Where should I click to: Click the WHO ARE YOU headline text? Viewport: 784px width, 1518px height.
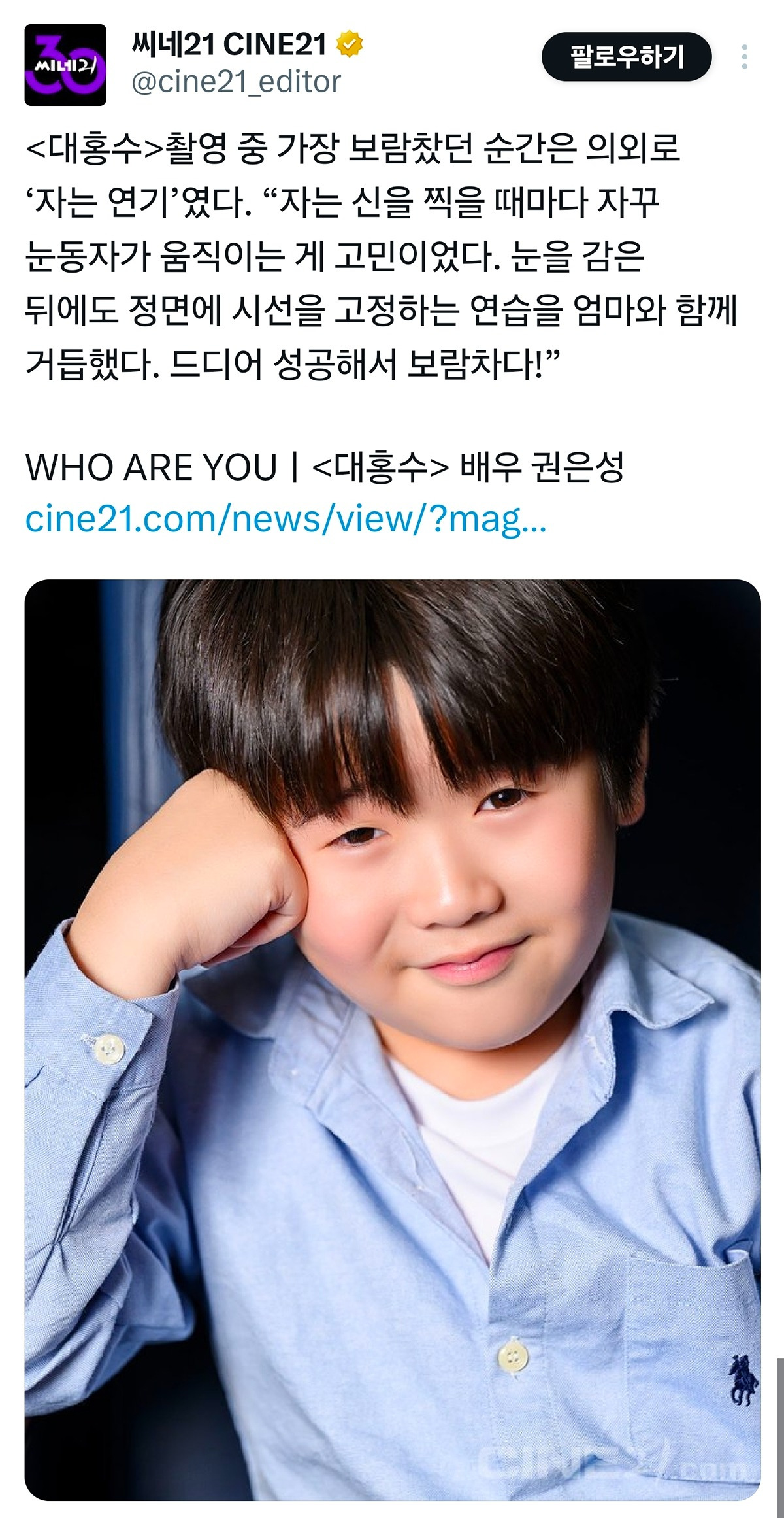[152, 467]
